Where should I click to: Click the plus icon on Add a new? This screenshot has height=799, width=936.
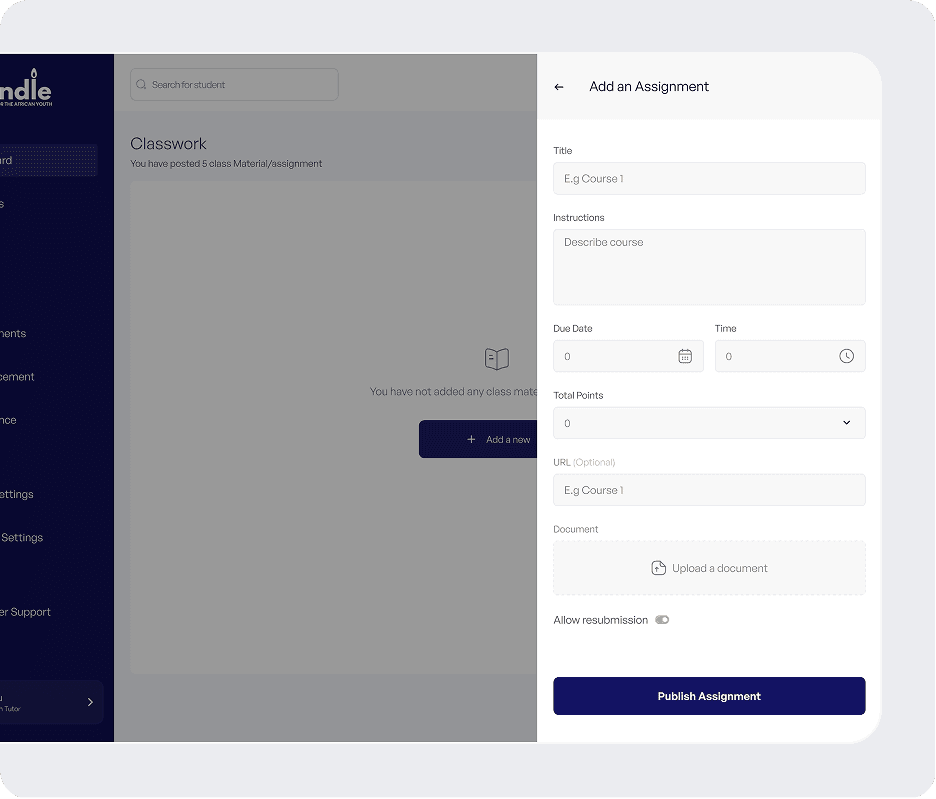tap(472, 439)
